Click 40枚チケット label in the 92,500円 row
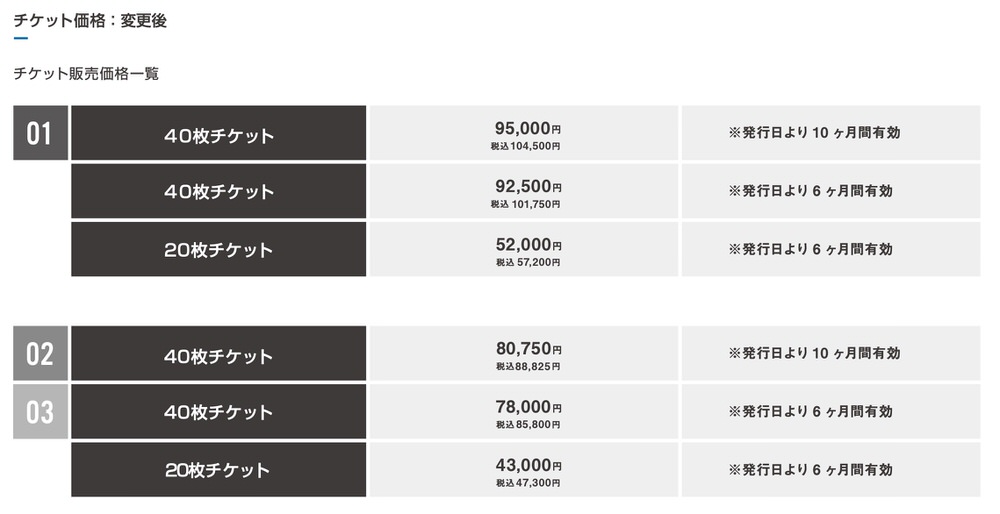 pos(219,192)
